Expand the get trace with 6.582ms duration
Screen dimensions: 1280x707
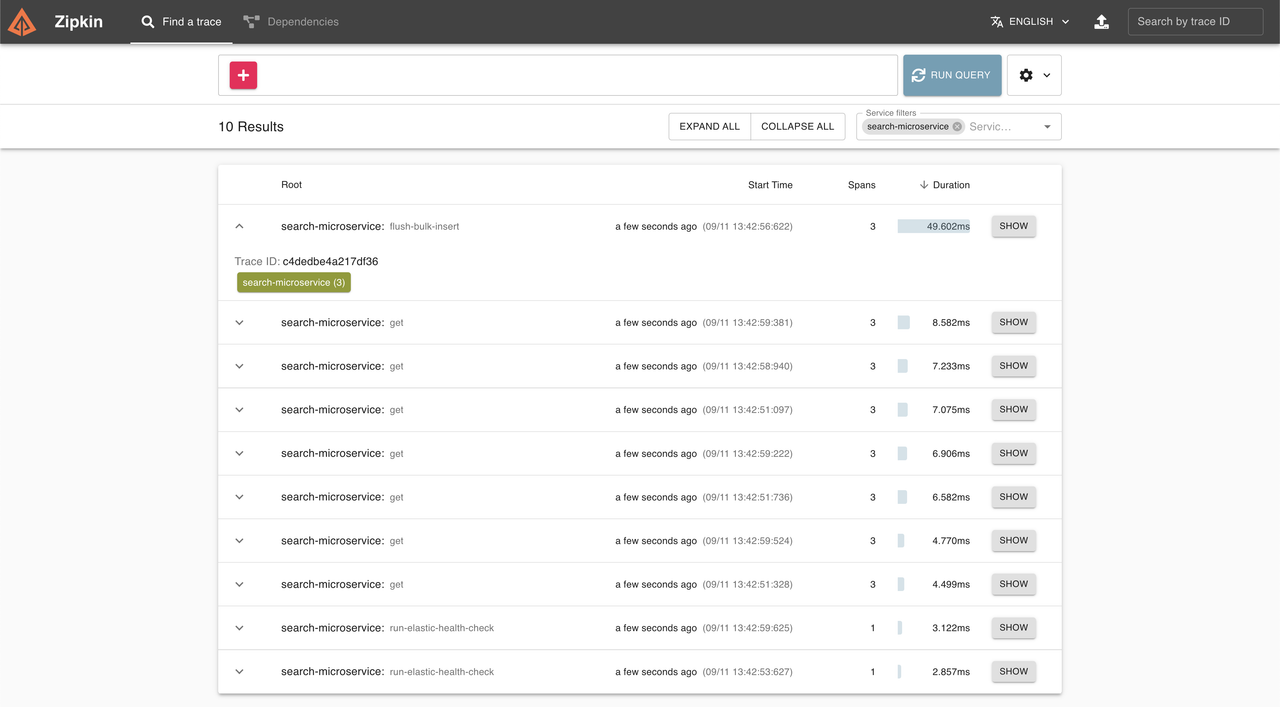click(239, 497)
